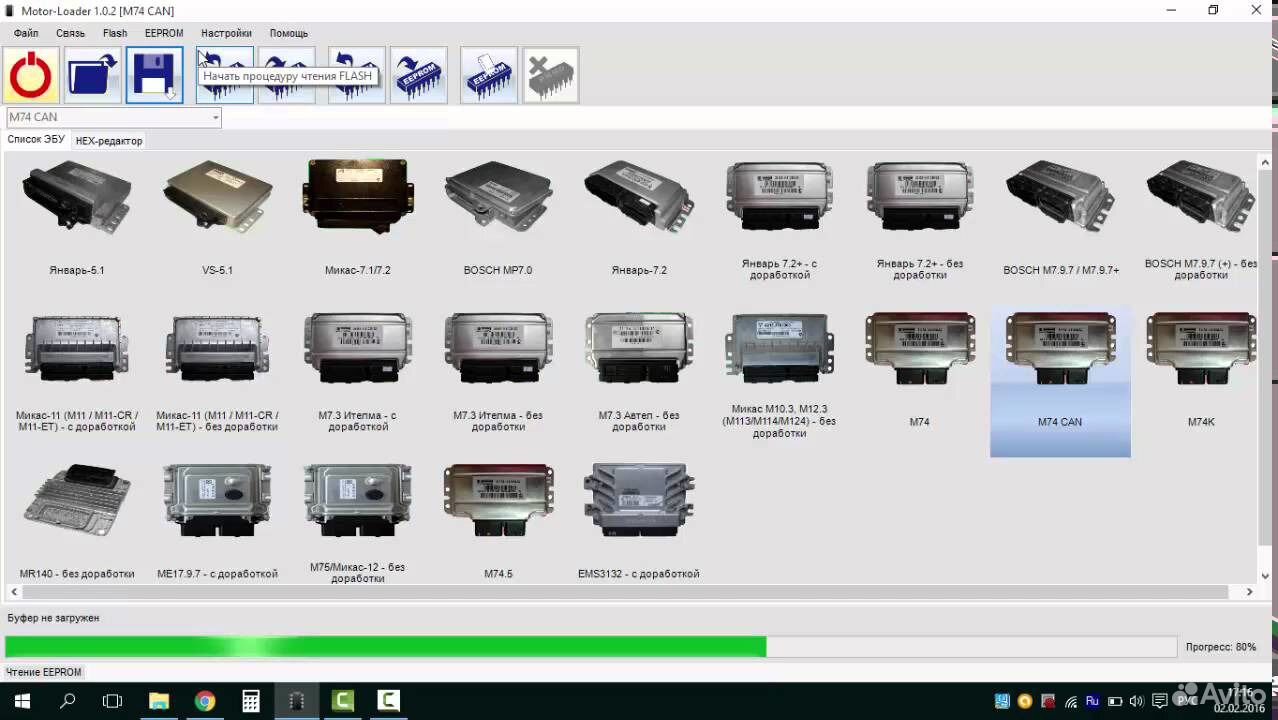1278x720 pixels.
Task: Open the Файл menu
Action: pos(26,33)
